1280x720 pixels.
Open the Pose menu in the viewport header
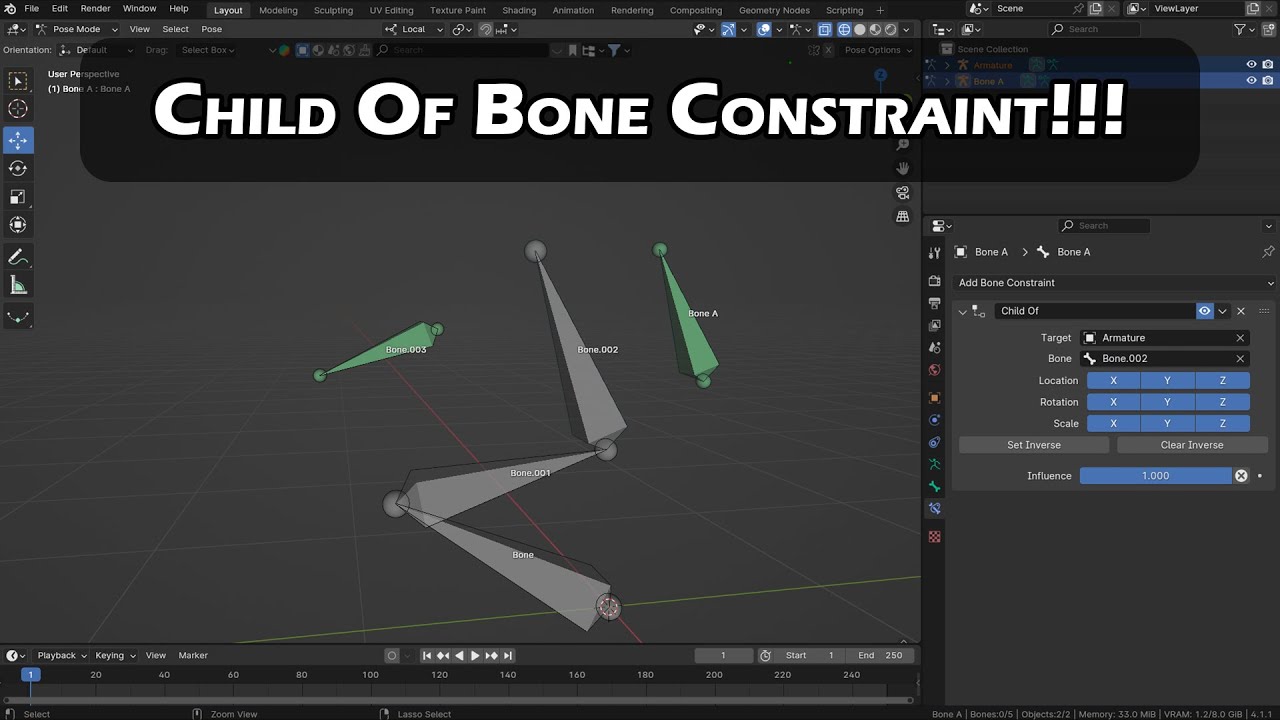tap(212, 30)
